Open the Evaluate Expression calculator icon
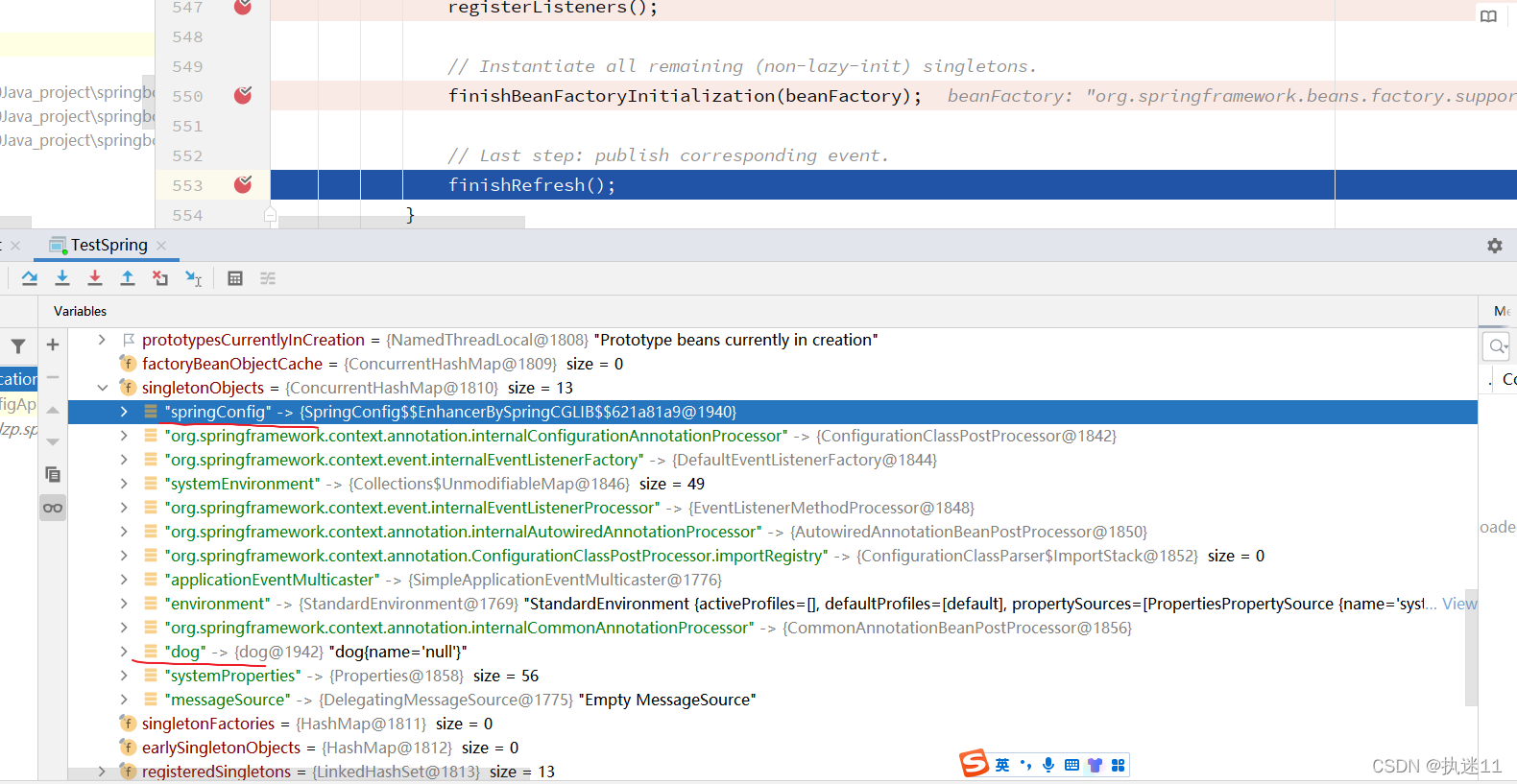This screenshot has height=784, width=1517. point(235,278)
